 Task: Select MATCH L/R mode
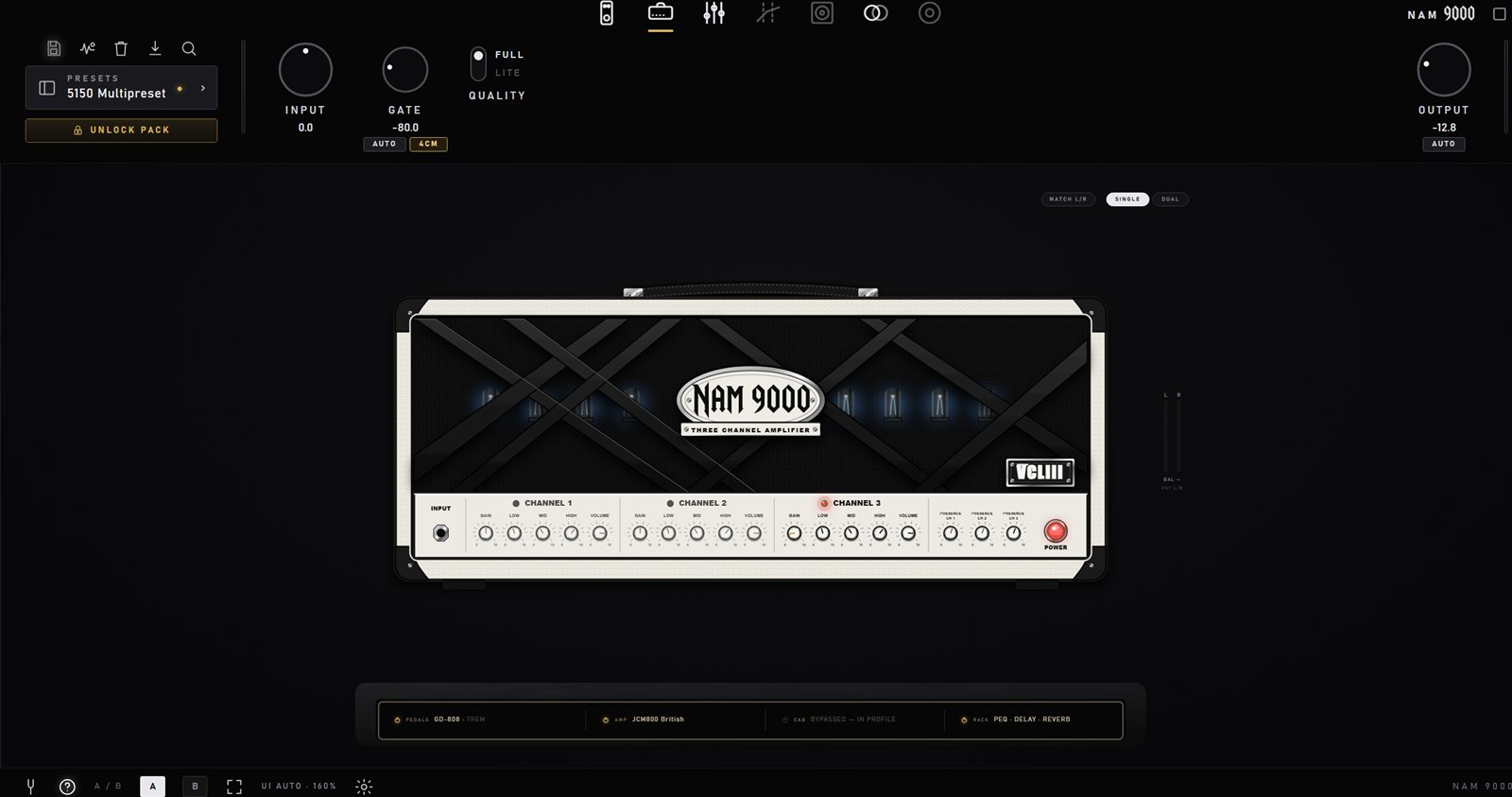pos(1068,199)
